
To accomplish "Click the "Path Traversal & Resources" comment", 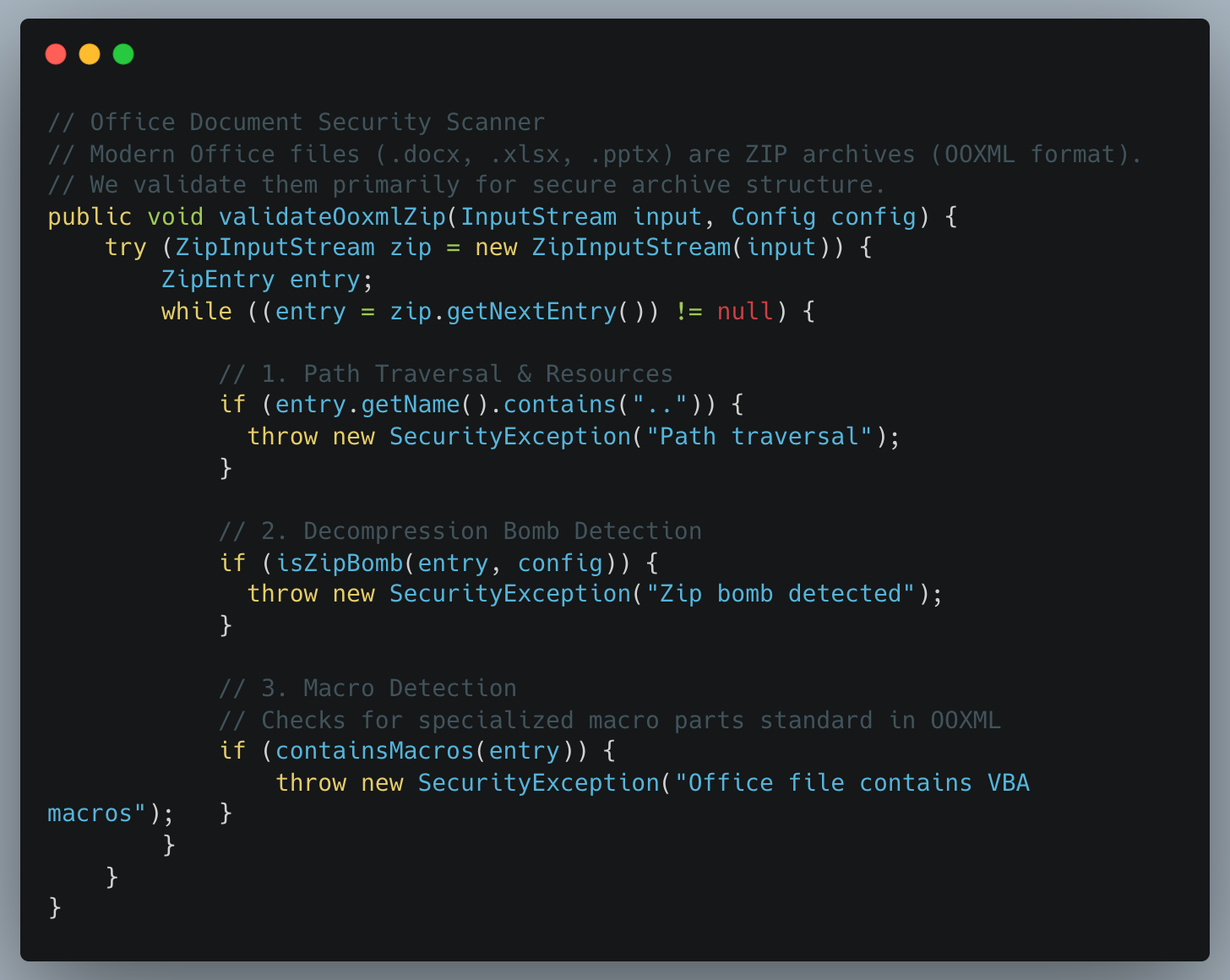I will 446,374.
